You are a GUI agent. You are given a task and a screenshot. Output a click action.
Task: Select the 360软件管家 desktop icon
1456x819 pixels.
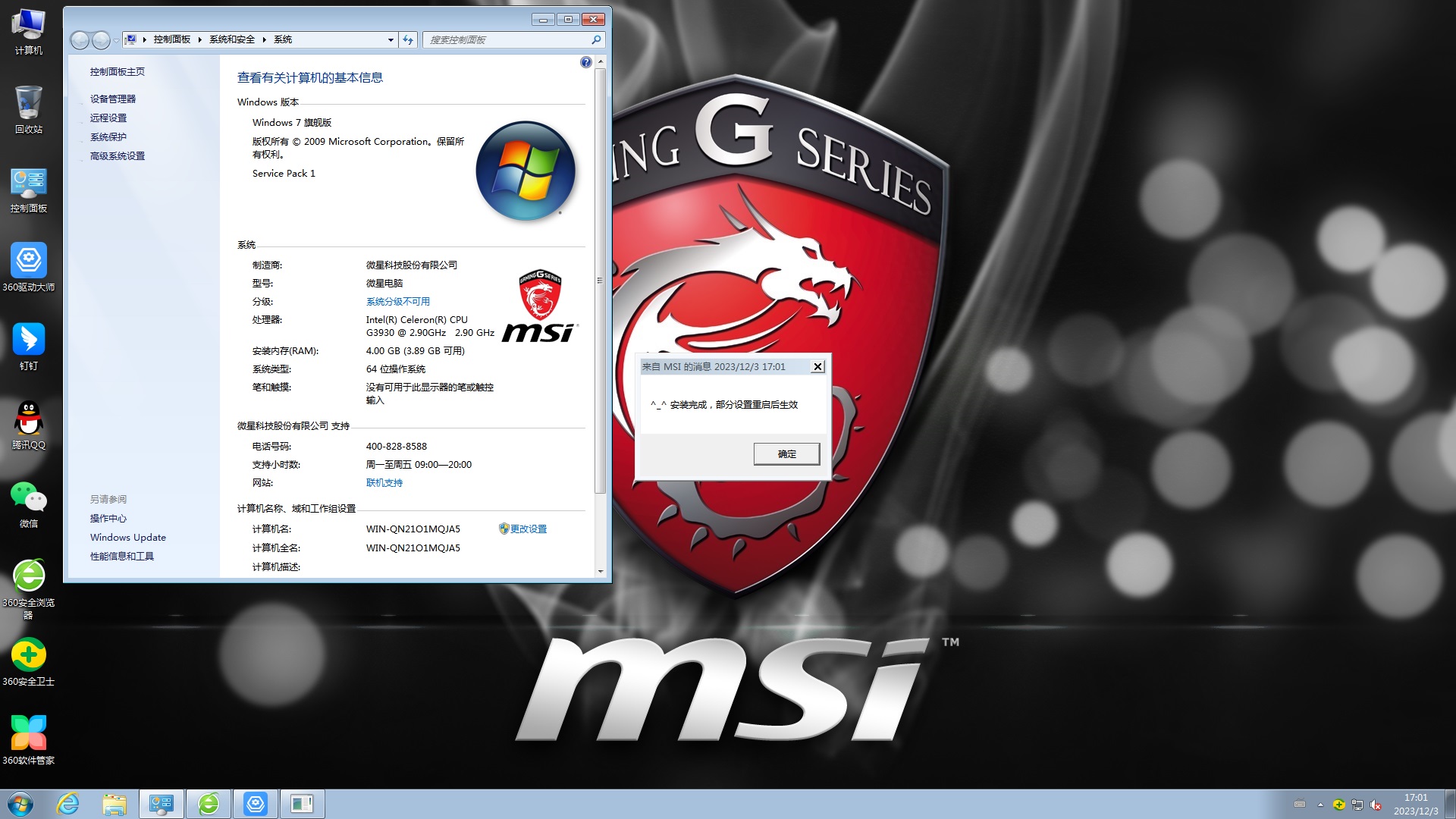pos(29,742)
